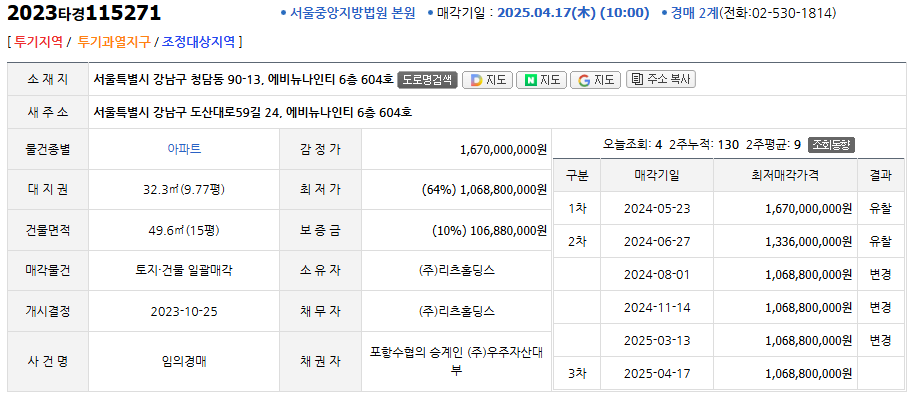The height and width of the screenshot is (397, 912).
Task: Click the 2차 auction date 2024-06-27
Action: [x=657, y=241]
